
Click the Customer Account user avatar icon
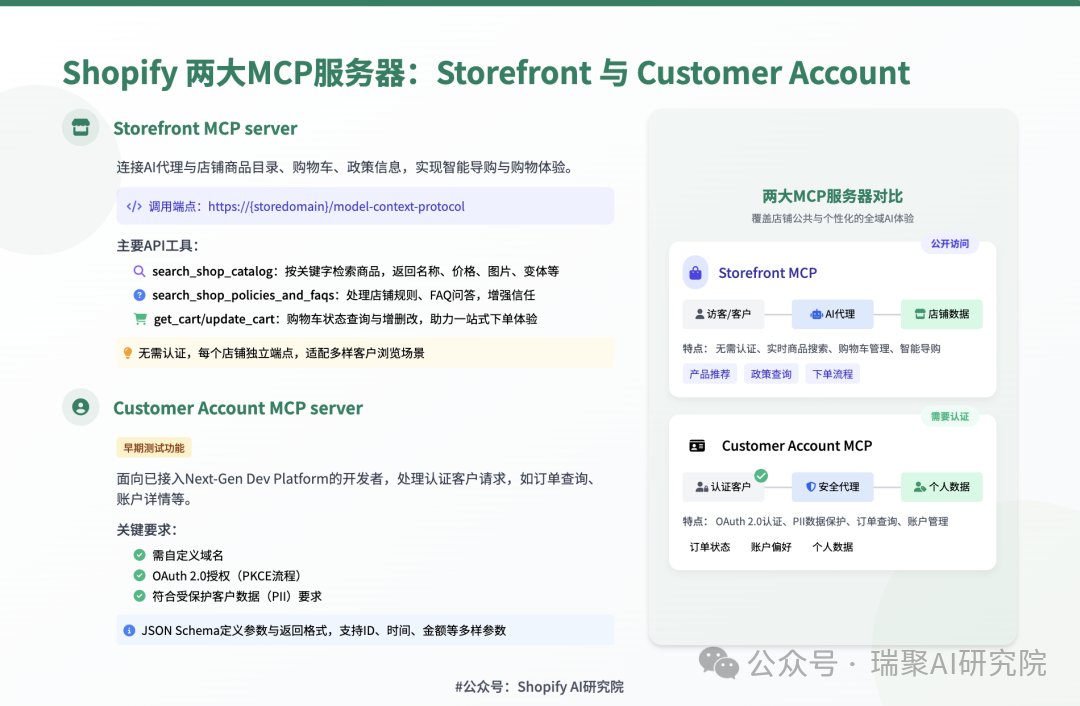81,407
